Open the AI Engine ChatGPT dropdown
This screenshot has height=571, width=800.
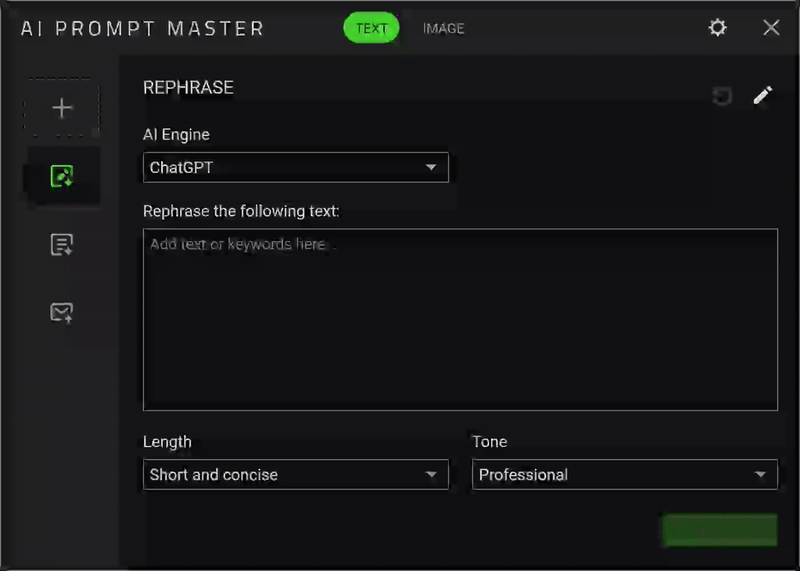(296, 167)
